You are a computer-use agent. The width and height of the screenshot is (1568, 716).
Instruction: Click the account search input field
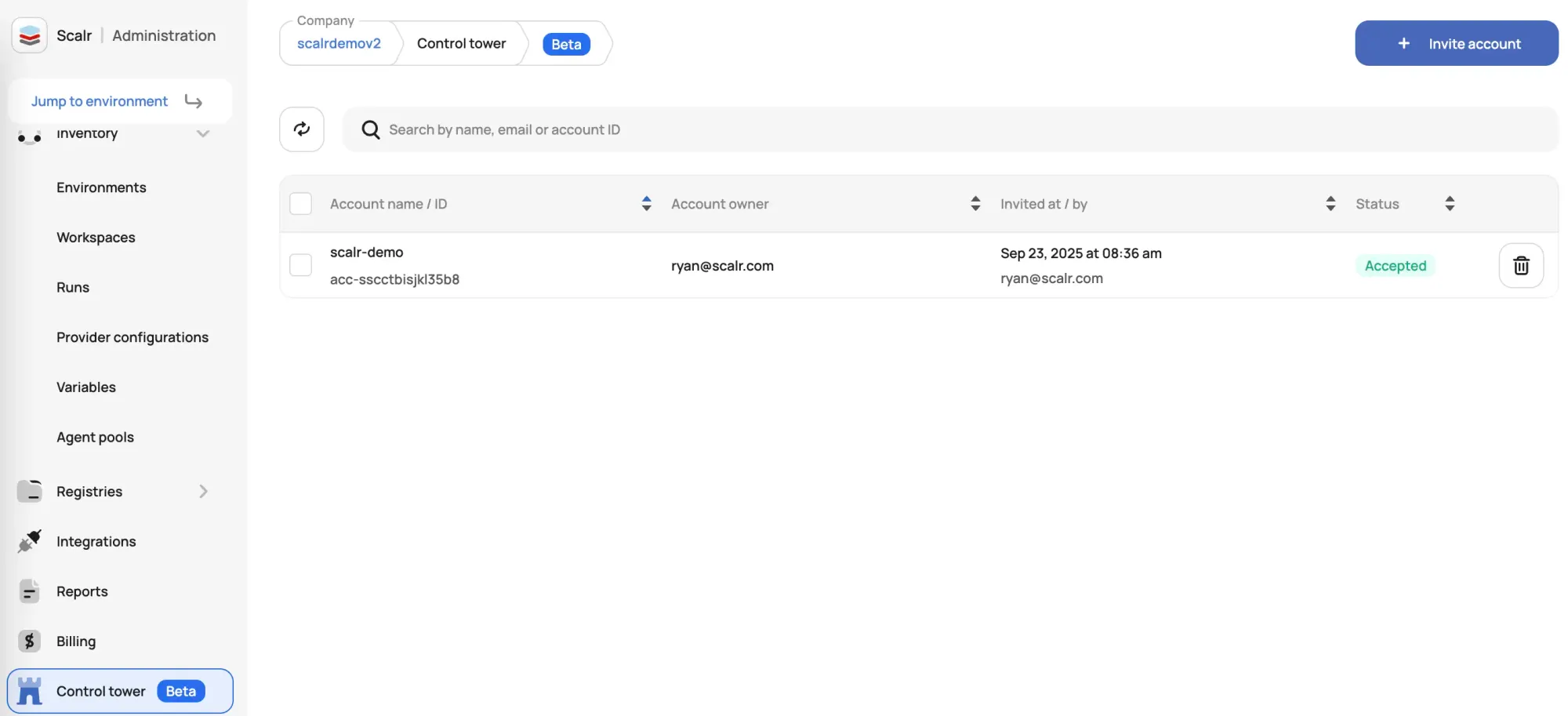point(941,129)
